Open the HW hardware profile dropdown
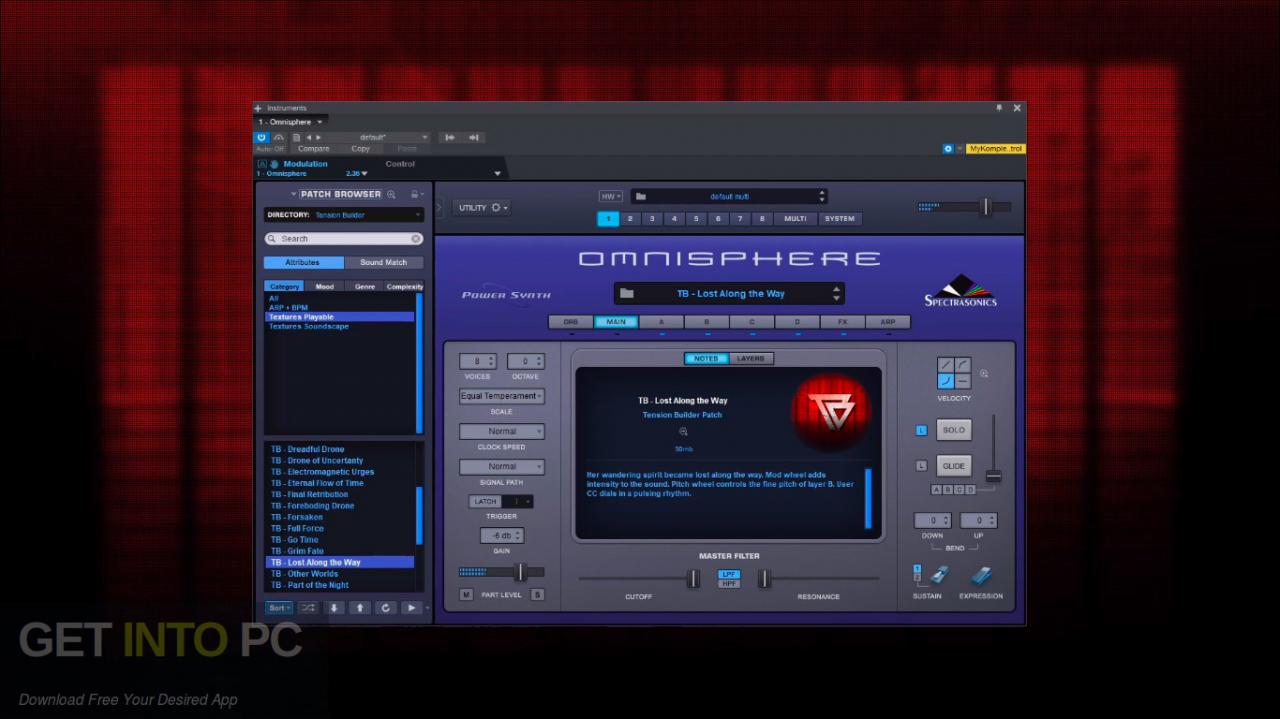The image size is (1280, 719). [x=610, y=196]
